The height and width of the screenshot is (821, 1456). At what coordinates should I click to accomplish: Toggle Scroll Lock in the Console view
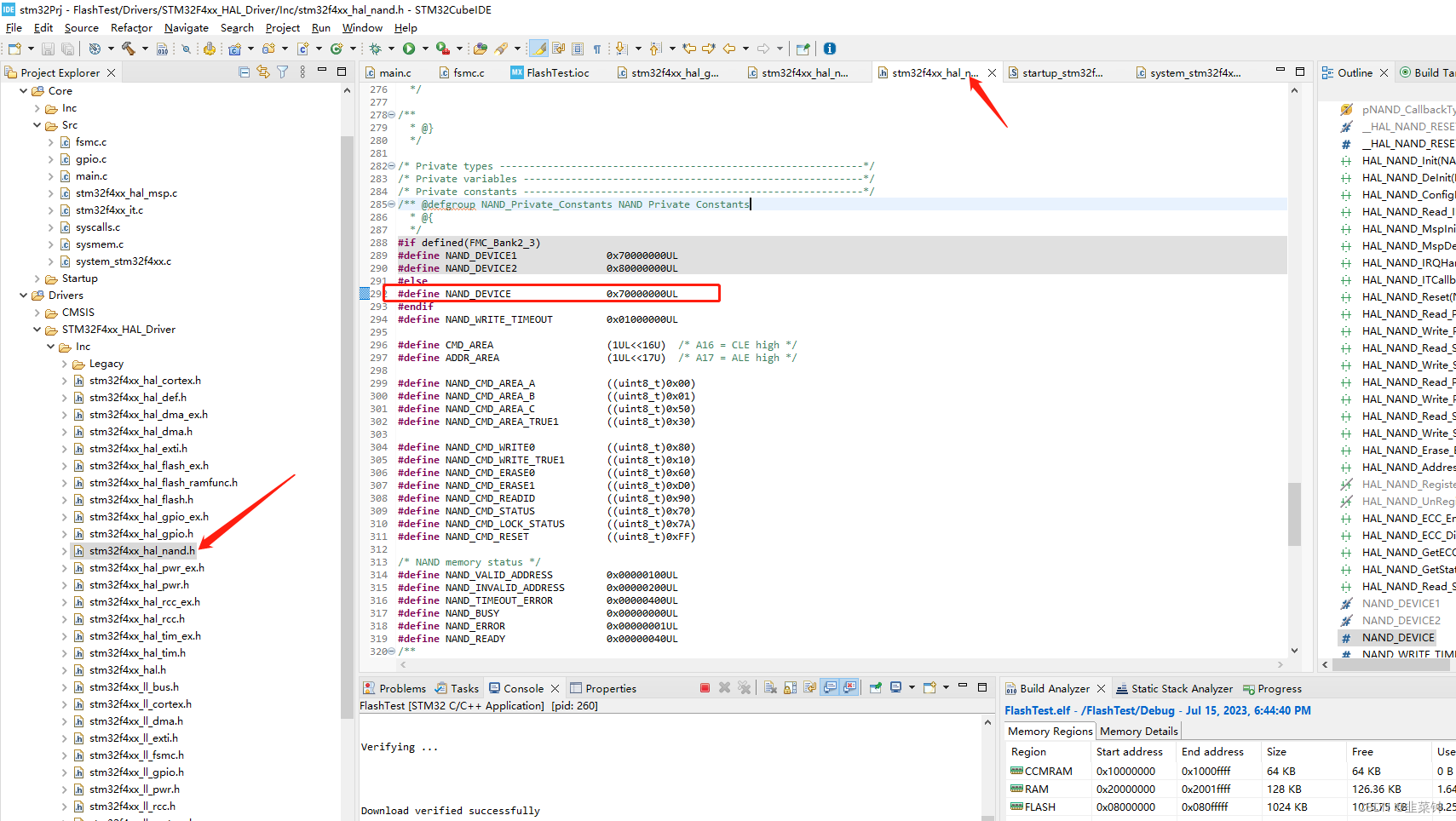(x=788, y=687)
